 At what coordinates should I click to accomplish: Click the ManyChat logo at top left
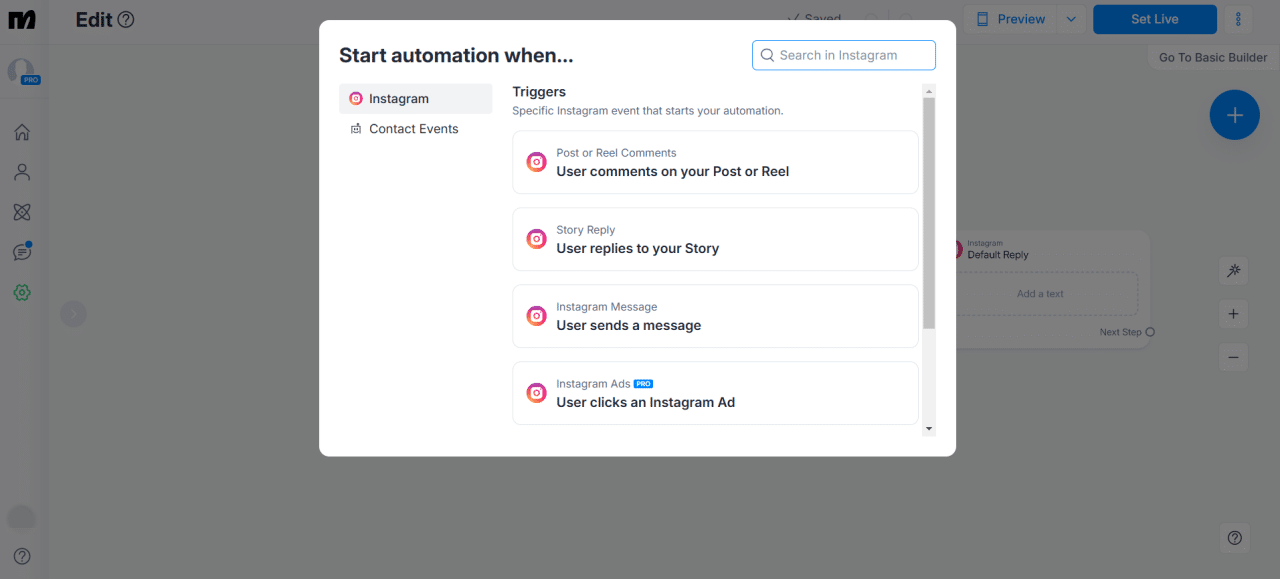coord(22,19)
